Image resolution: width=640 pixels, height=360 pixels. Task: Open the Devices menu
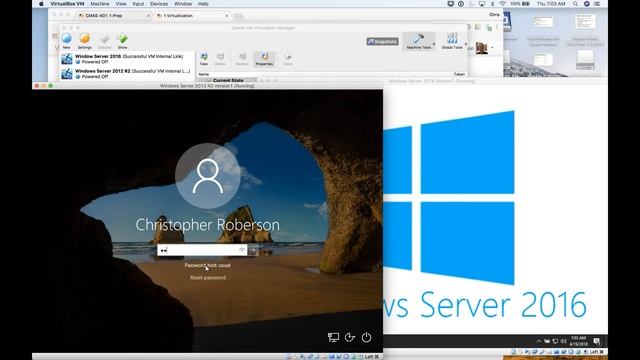click(159, 4)
